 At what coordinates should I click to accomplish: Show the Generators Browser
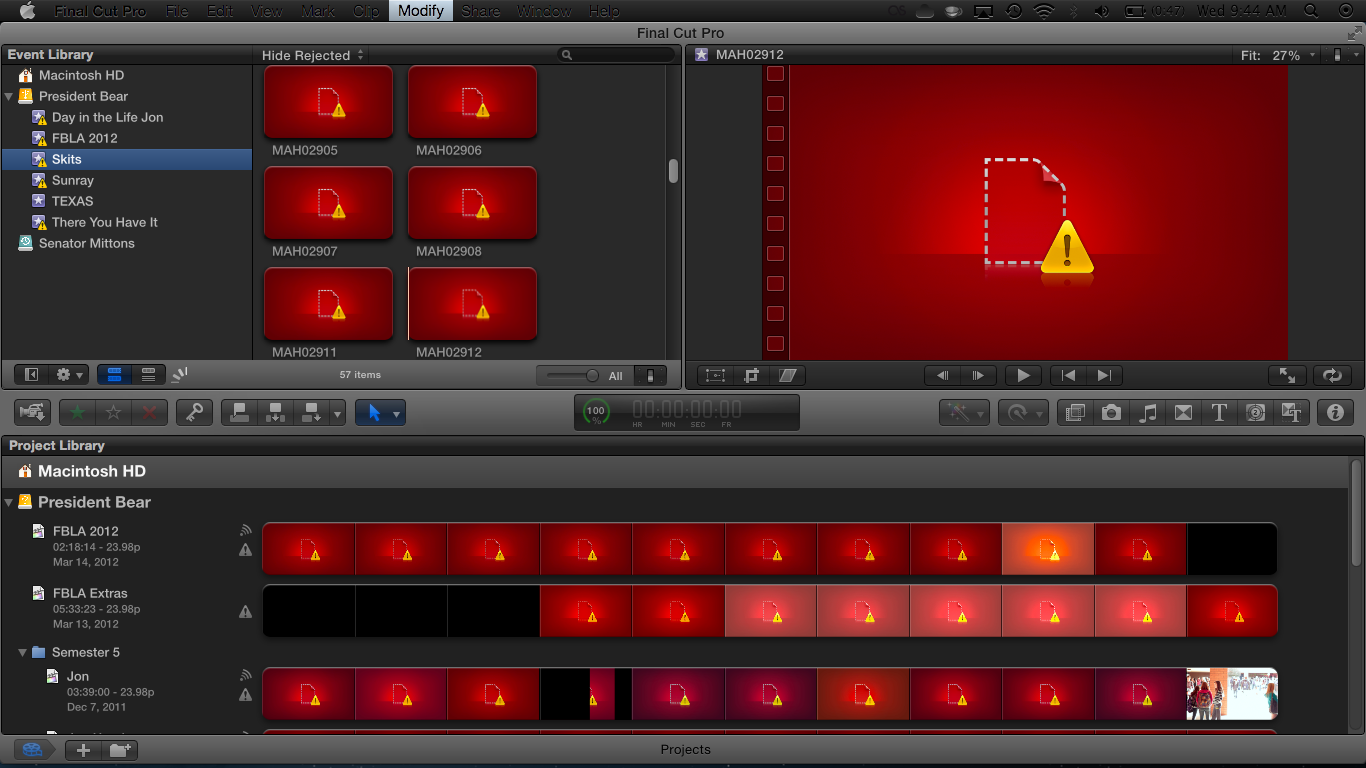1255,412
